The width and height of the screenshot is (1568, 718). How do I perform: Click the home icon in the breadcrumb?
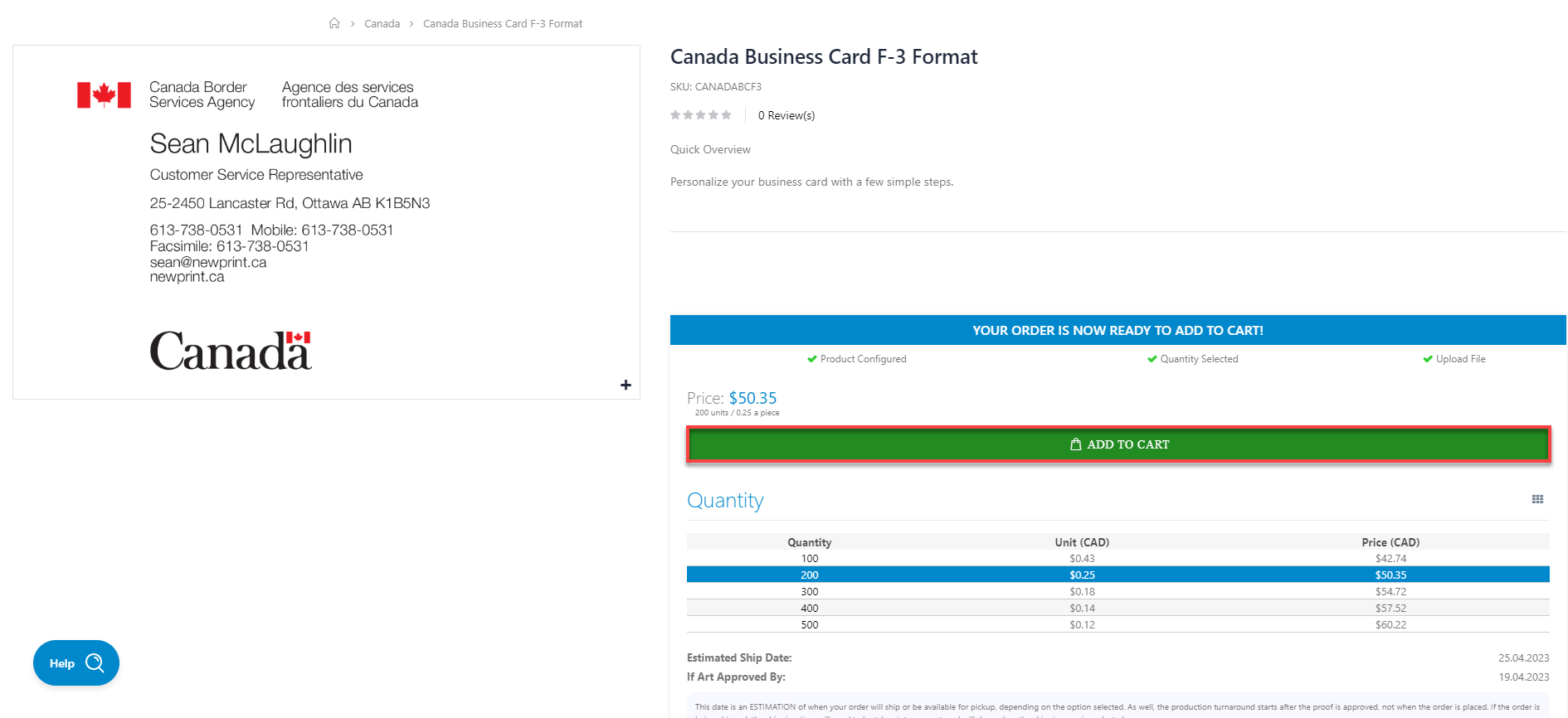(x=334, y=23)
